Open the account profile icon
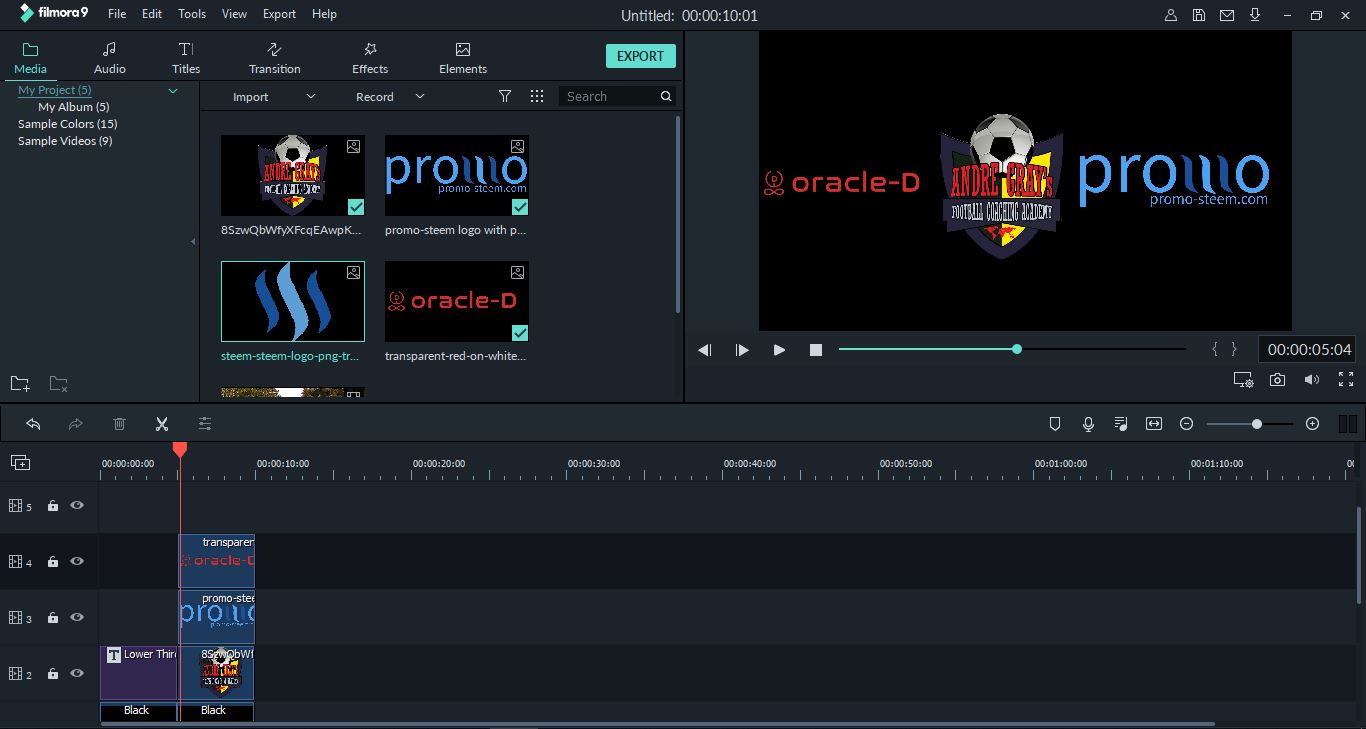The width and height of the screenshot is (1366, 729). point(1171,15)
